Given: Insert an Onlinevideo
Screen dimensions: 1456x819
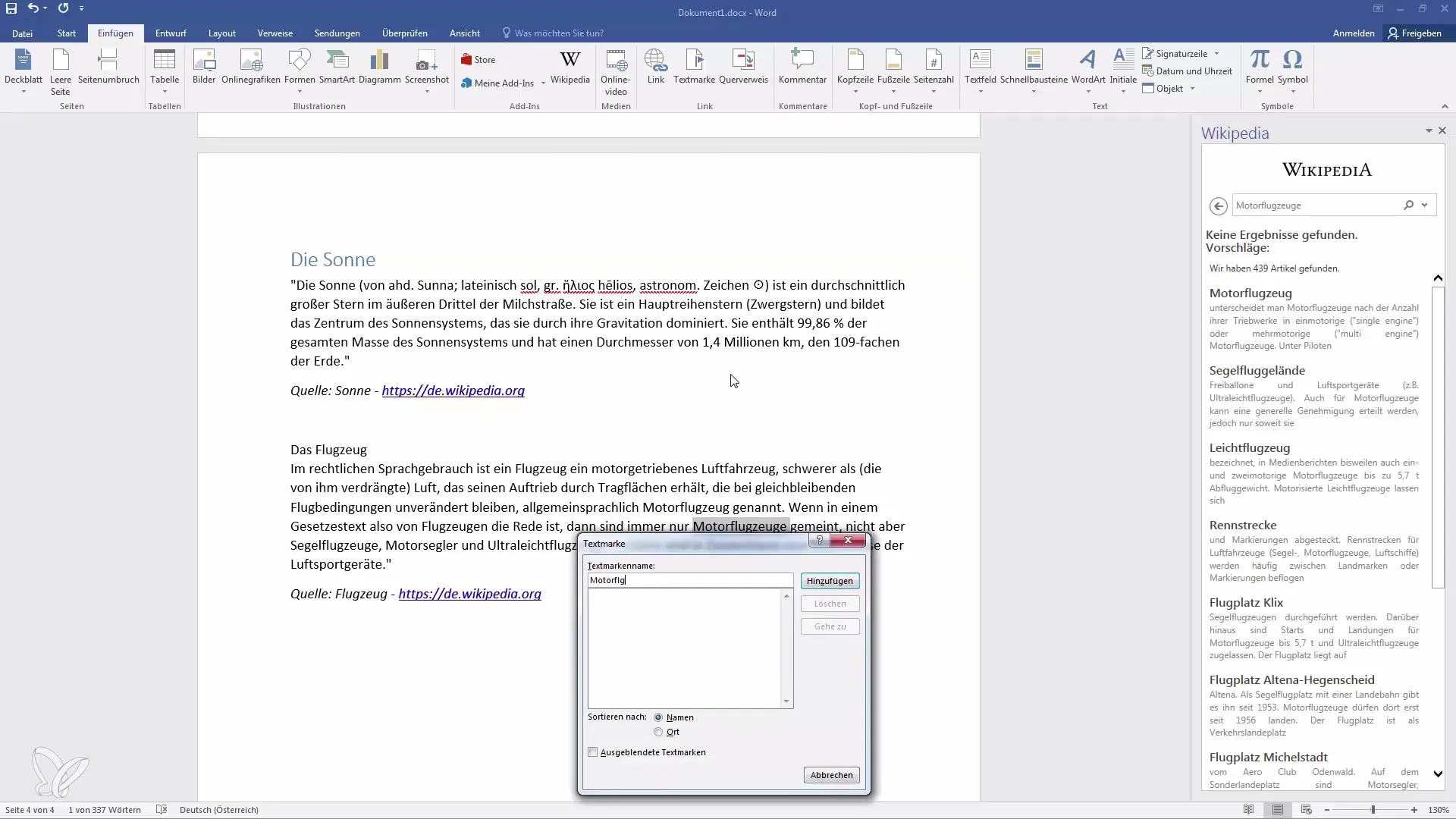Looking at the screenshot, I should coord(616,72).
